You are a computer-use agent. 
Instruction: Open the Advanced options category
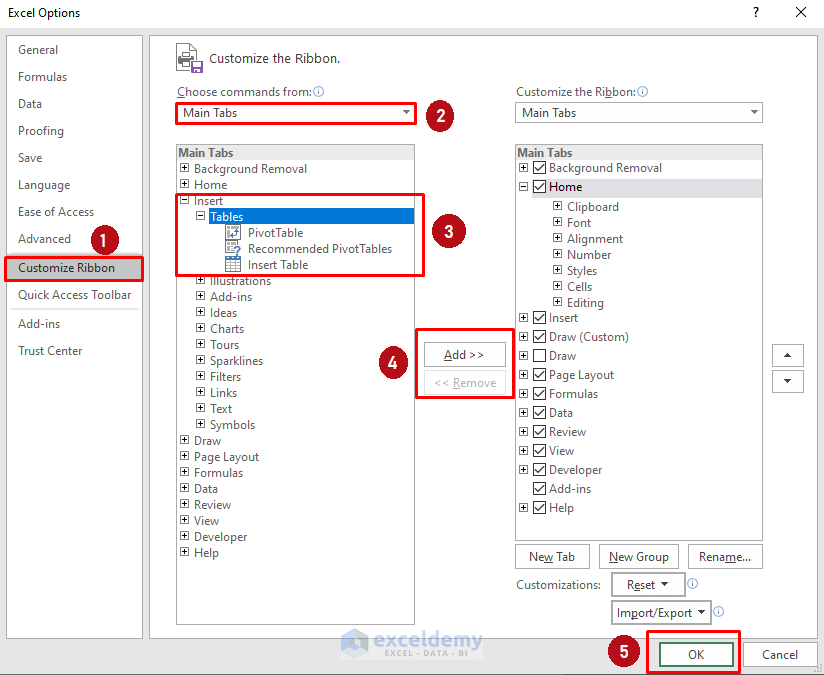tap(44, 239)
